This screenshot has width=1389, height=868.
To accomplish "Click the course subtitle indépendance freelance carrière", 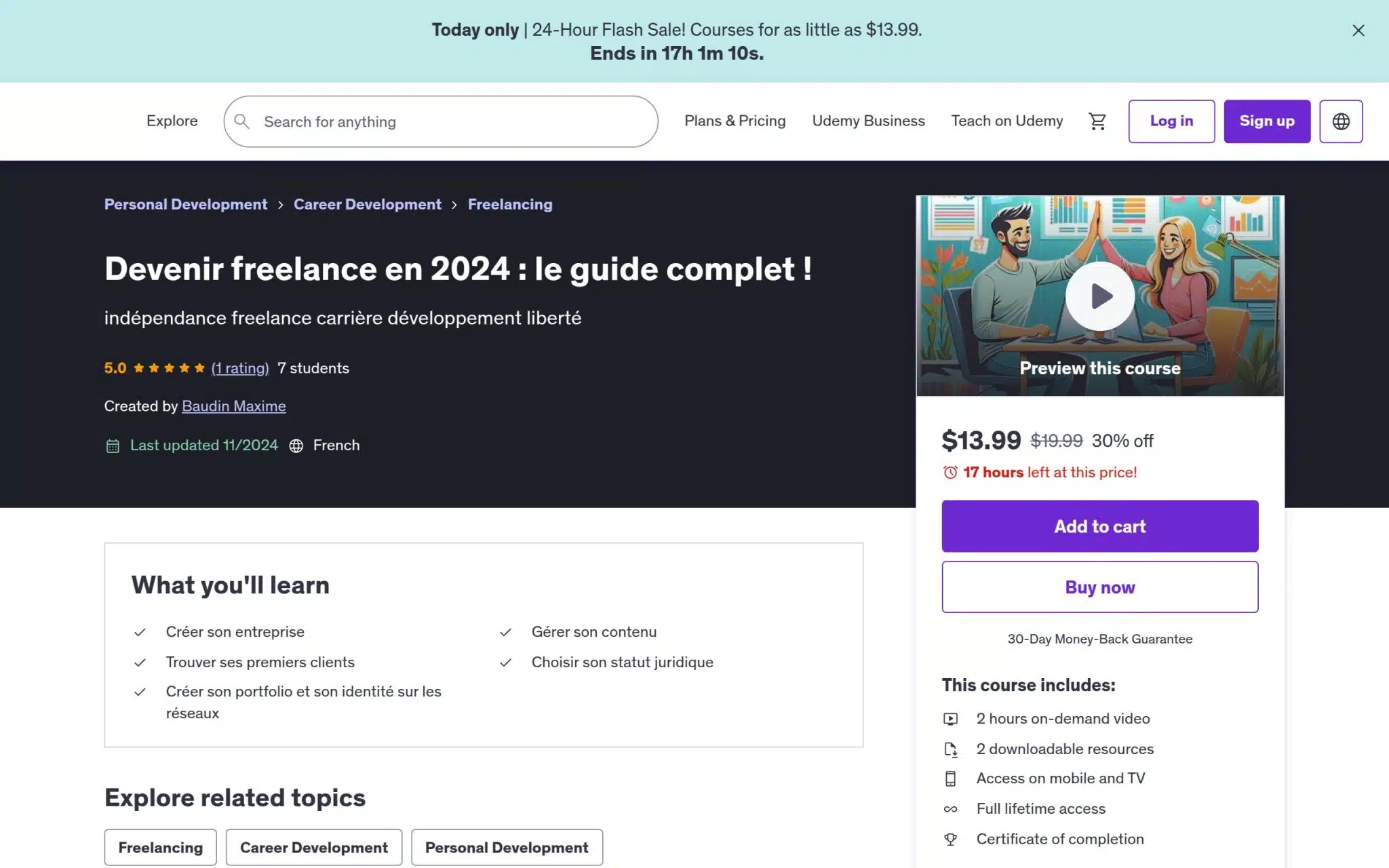I will click(343, 318).
